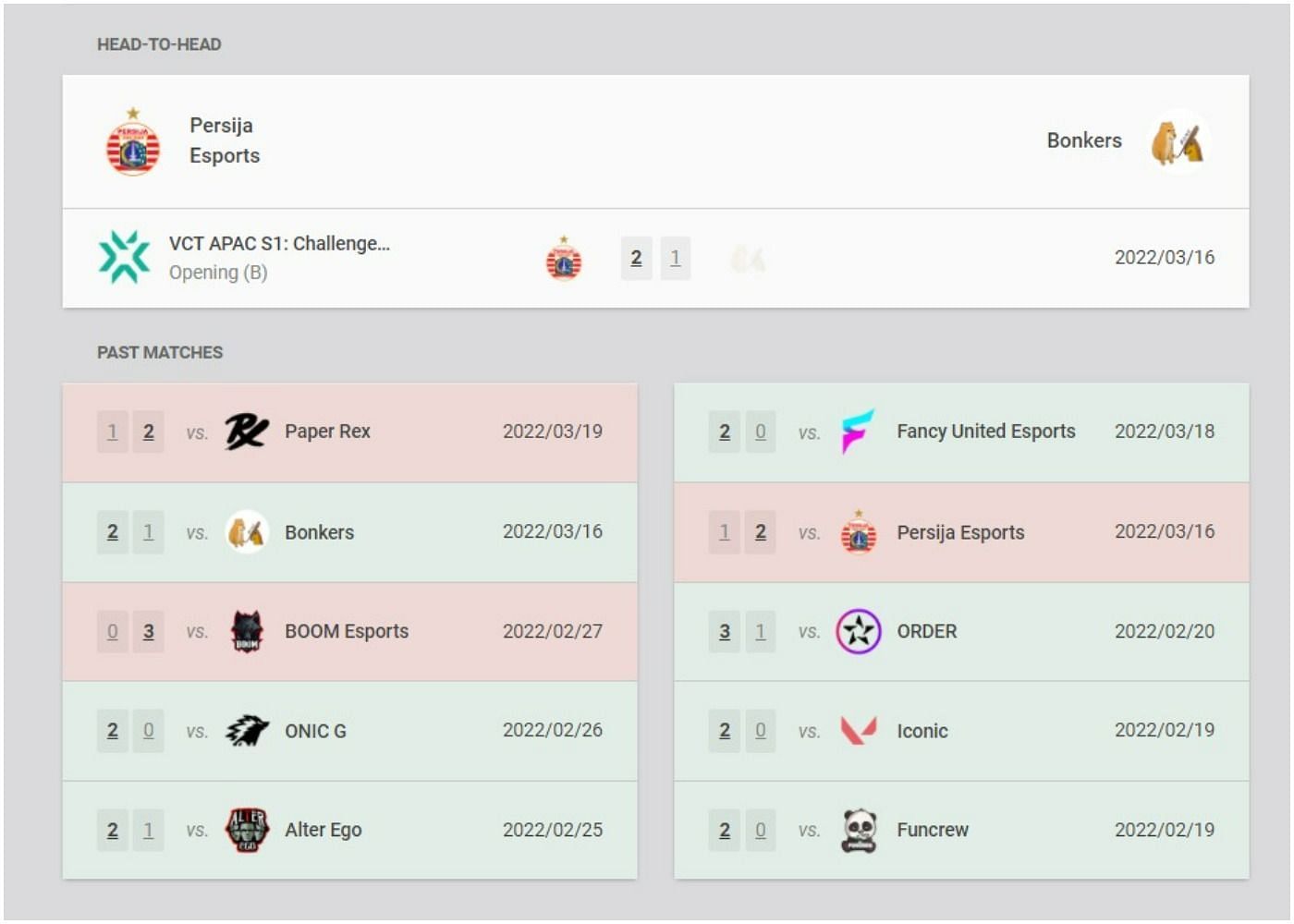Viewport: 1294px width, 924px height.
Task: Click the Opening (B) stage label
Action: coord(218,273)
